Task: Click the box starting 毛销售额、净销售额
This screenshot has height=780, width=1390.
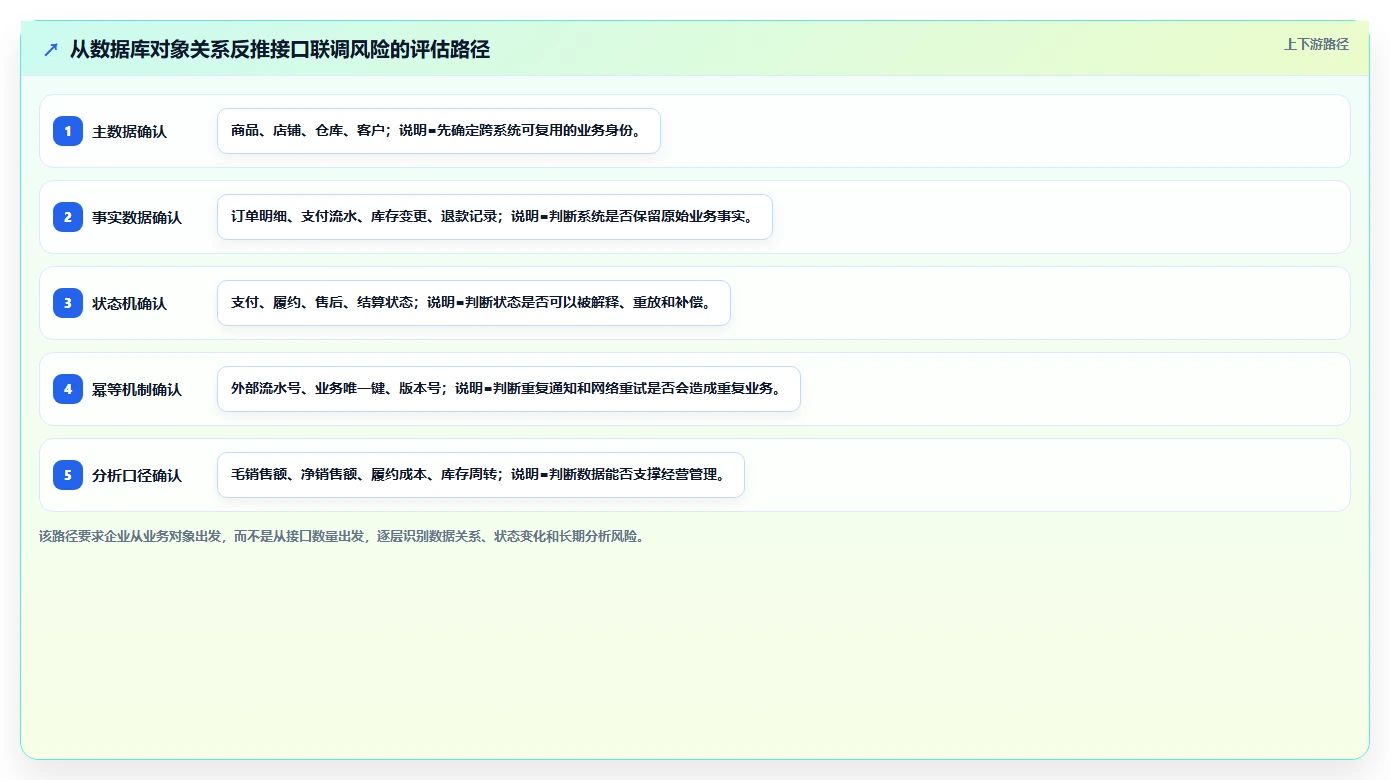Action: [x=481, y=475]
